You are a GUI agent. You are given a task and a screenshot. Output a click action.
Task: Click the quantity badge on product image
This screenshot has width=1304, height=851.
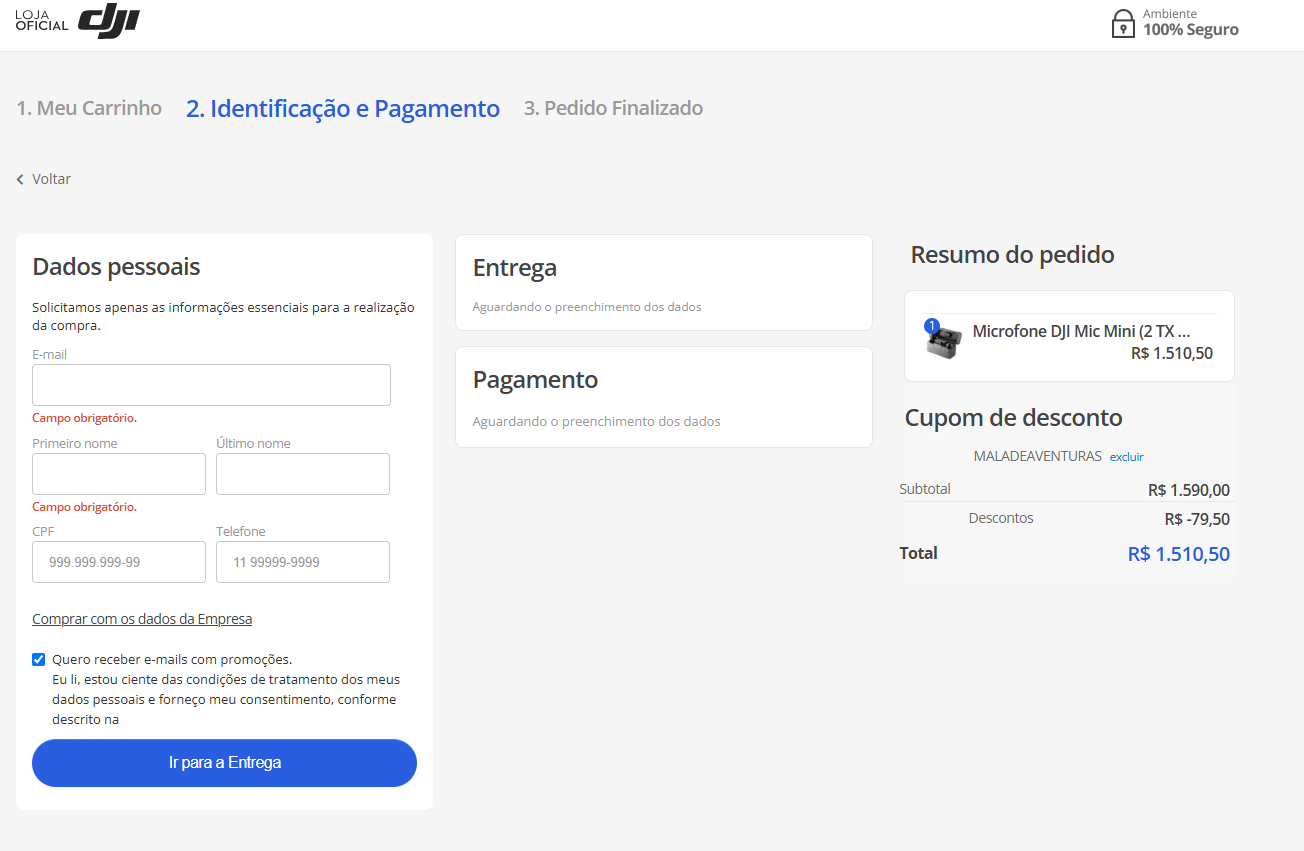[x=932, y=326]
